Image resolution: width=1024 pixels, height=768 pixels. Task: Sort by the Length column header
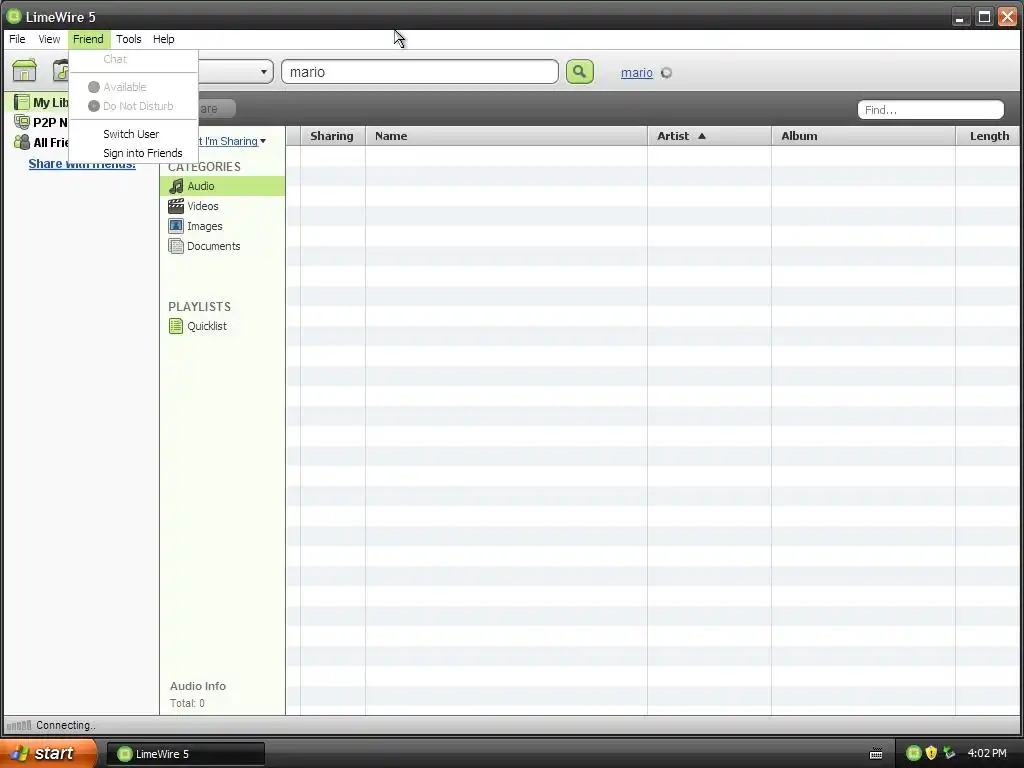click(x=989, y=136)
